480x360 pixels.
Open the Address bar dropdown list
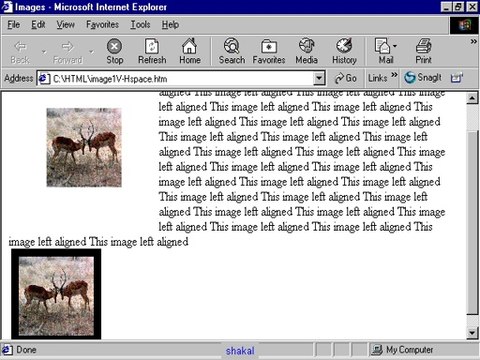click(x=319, y=79)
